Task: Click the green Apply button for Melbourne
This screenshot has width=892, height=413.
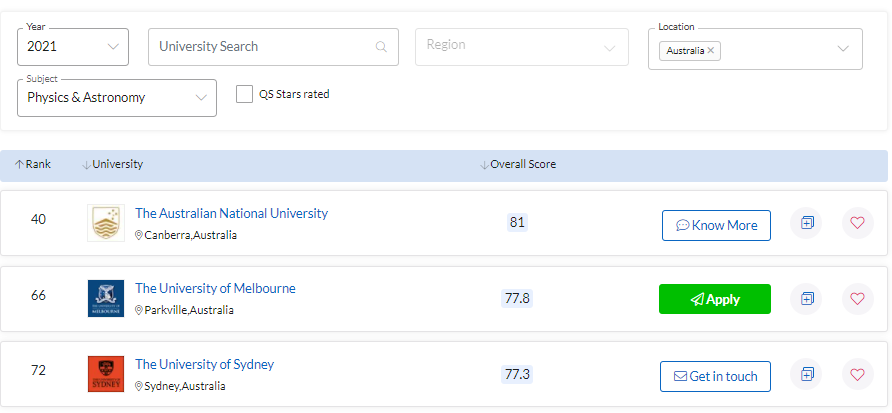Action: 715,299
